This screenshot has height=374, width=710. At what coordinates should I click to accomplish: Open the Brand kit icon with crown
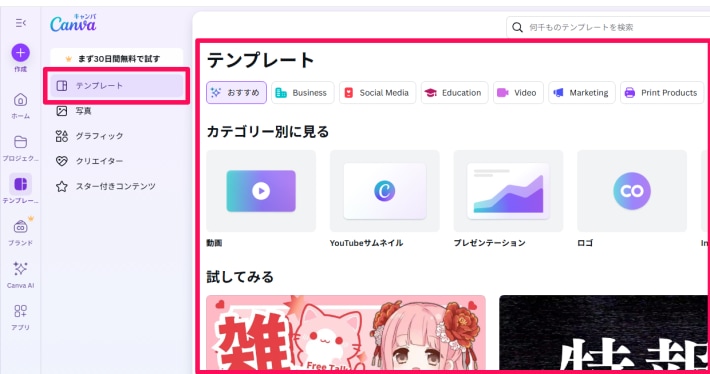click(20, 226)
